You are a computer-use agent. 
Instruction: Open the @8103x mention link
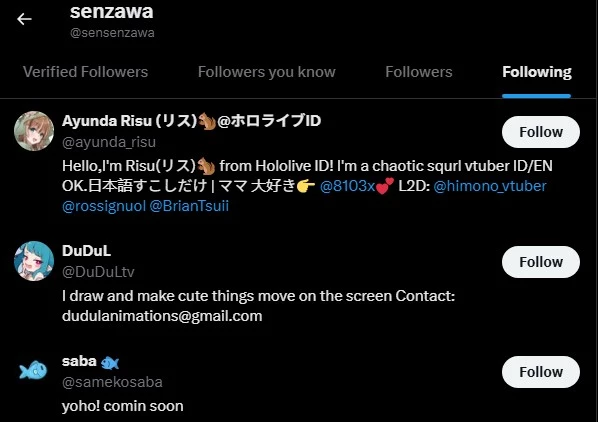347,186
